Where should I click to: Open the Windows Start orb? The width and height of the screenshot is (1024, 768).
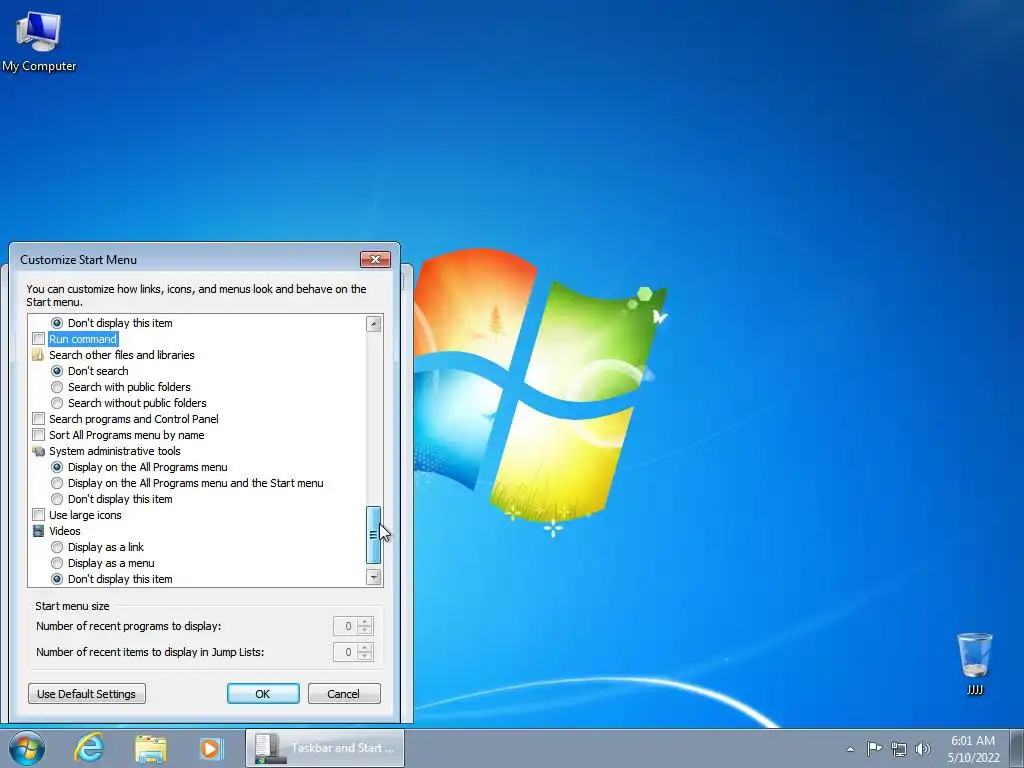point(27,748)
